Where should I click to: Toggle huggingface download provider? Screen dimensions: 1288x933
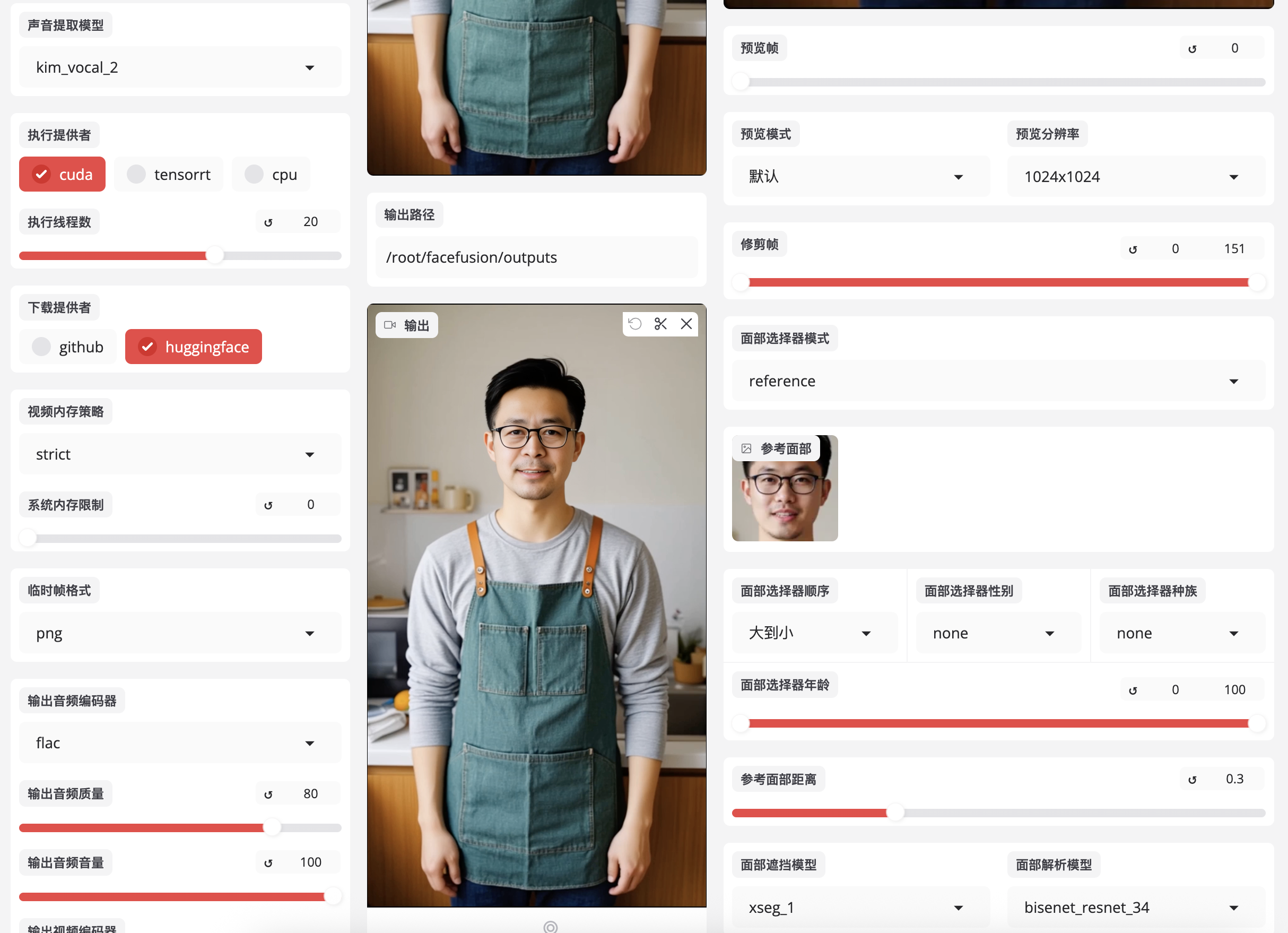pos(194,347)
